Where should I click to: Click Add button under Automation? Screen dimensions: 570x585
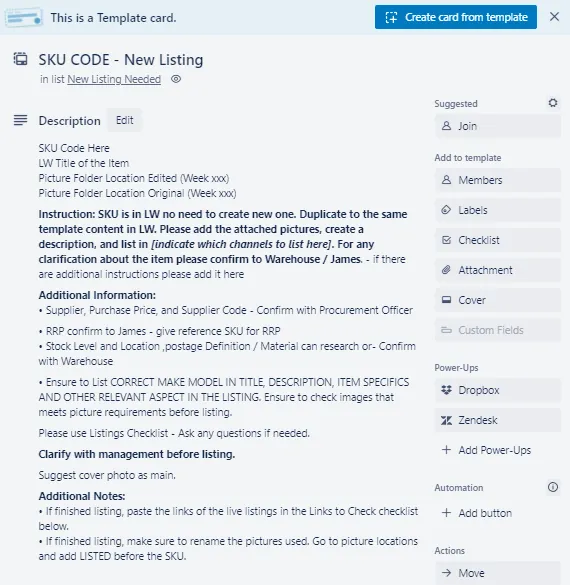tap(498, 513)
